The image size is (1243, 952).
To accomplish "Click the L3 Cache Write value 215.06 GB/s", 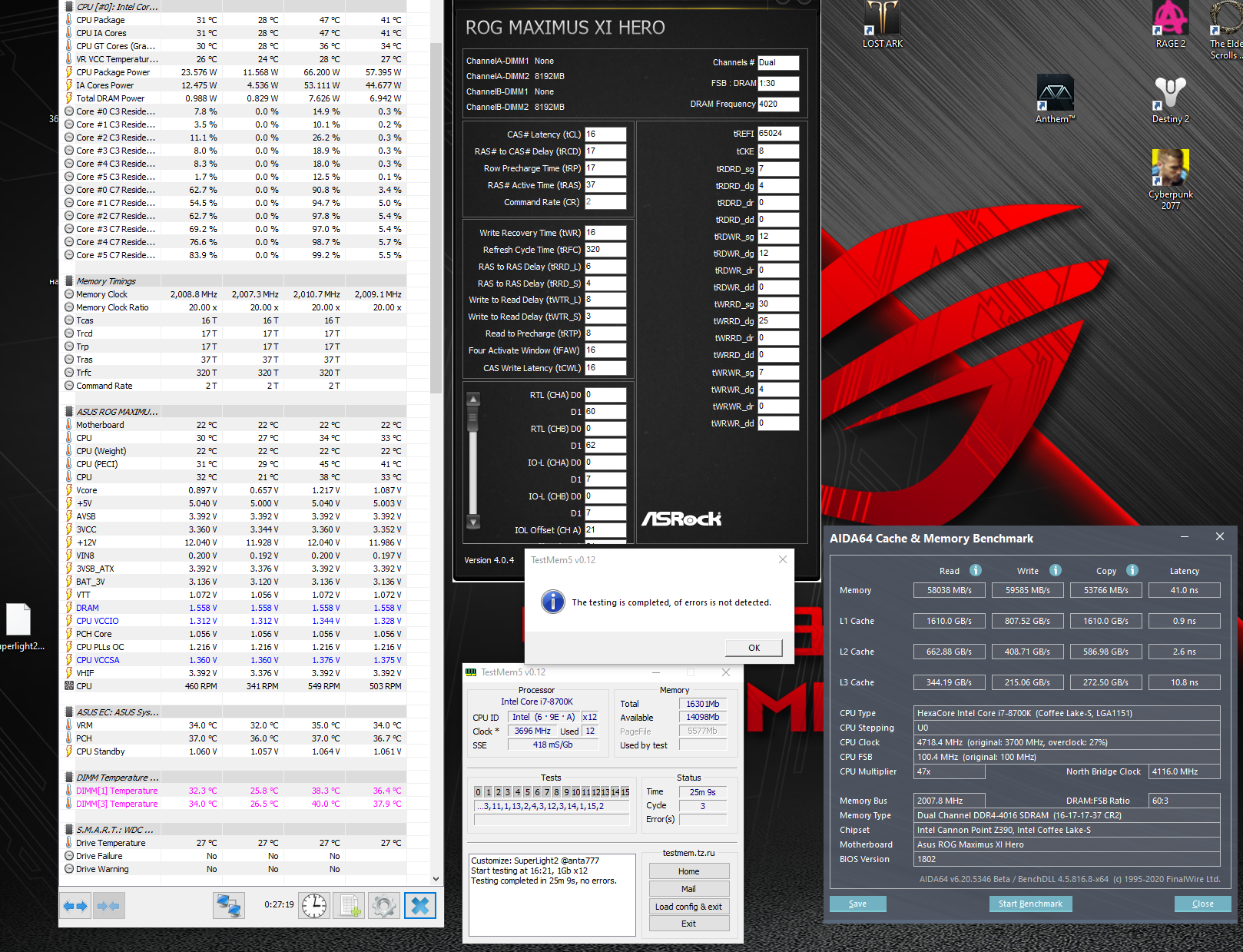I will (x=1028, y=682).
